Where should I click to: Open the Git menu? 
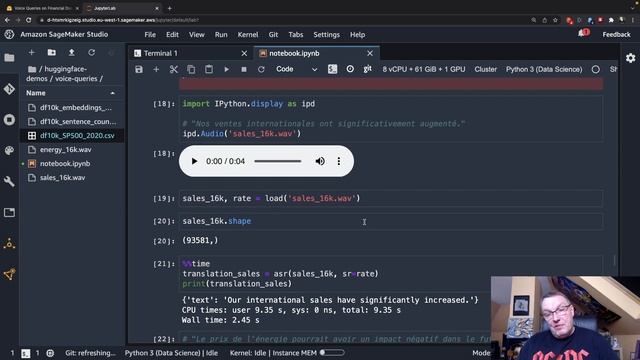273,35
